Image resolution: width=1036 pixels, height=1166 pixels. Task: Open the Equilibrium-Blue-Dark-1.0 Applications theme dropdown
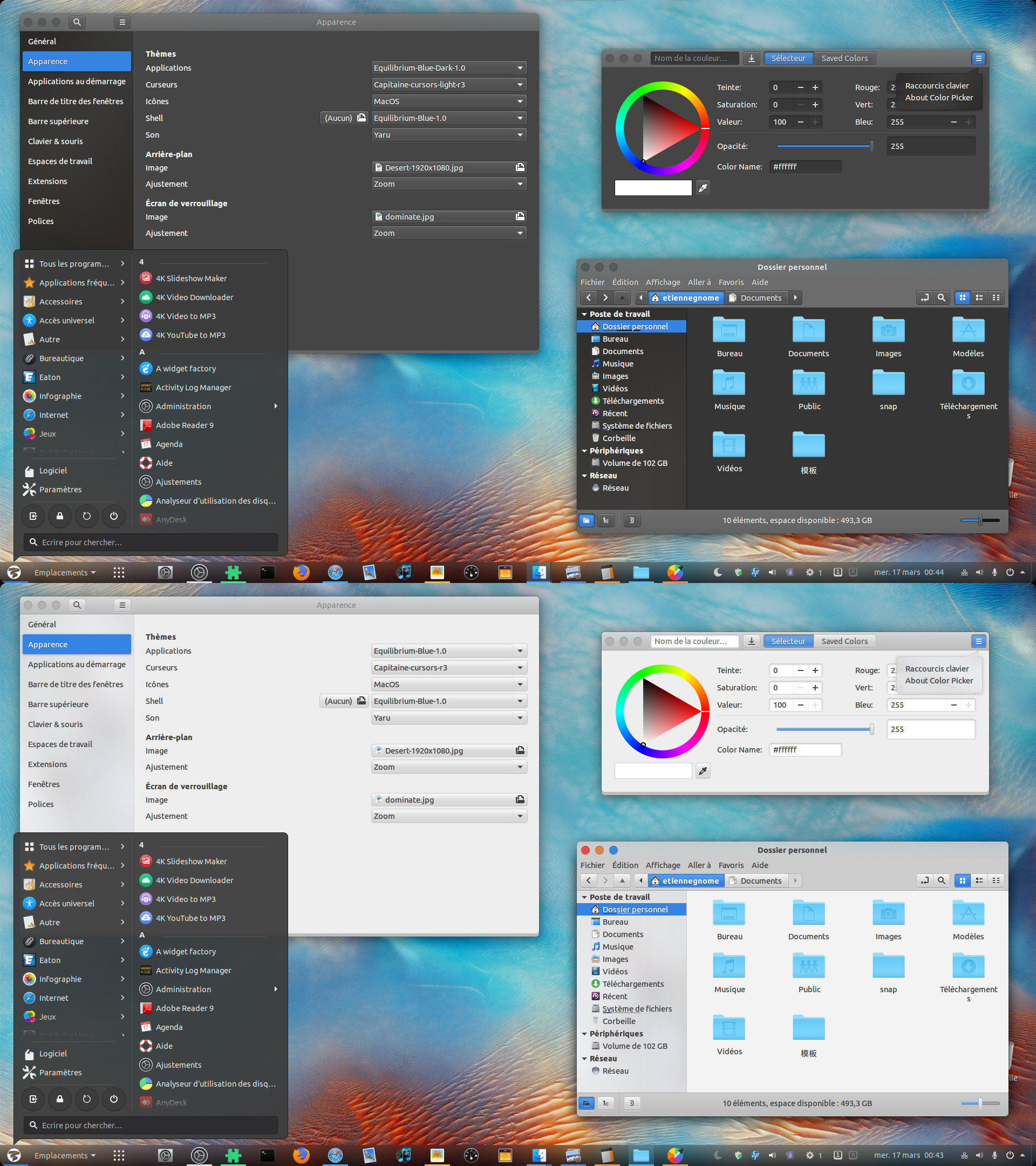tap(449, 68)
